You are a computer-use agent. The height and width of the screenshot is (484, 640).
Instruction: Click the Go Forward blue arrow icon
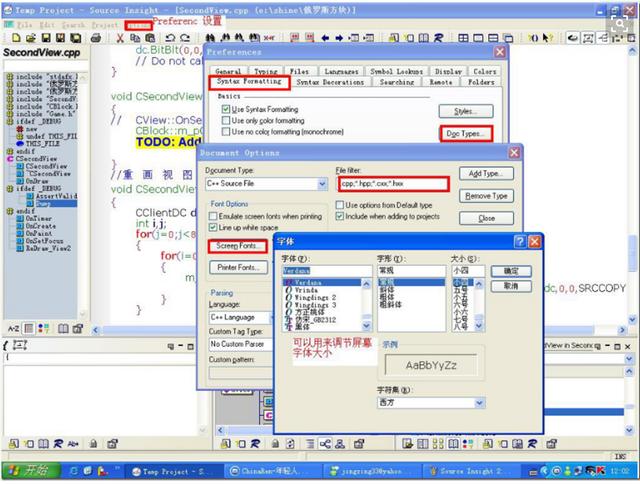tap(339, 38)
